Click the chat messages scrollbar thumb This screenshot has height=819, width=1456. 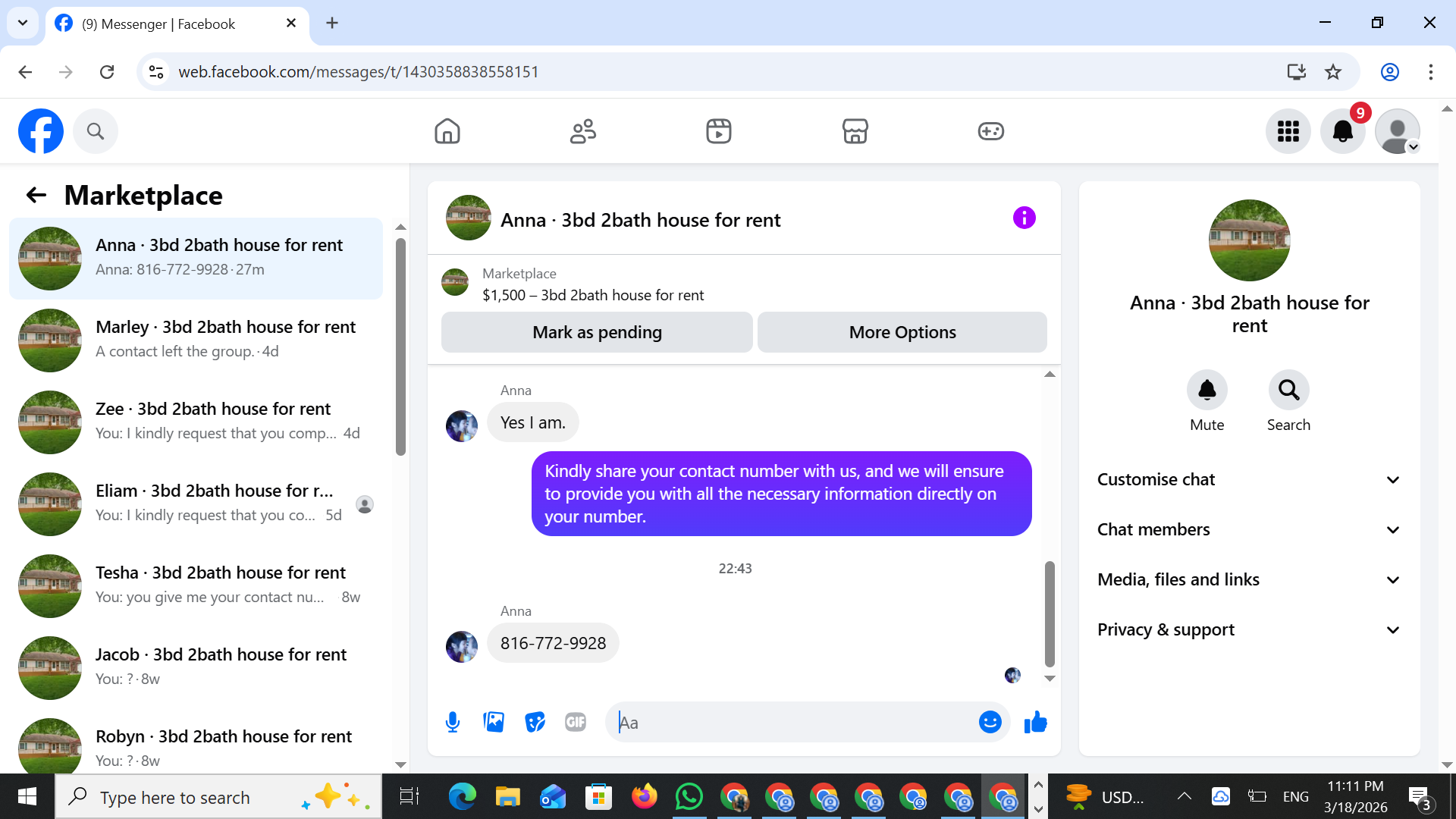(x=1050, y=613)
